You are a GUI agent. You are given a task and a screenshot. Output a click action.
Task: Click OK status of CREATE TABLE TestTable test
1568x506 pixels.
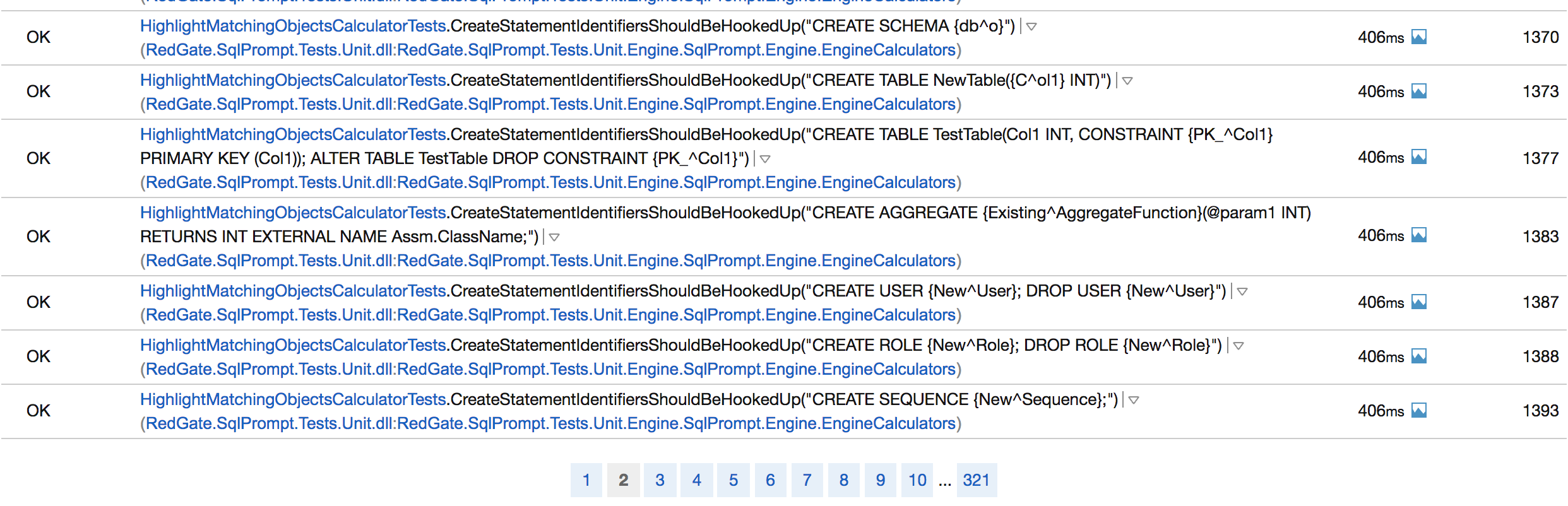click(x=39, y=159)
